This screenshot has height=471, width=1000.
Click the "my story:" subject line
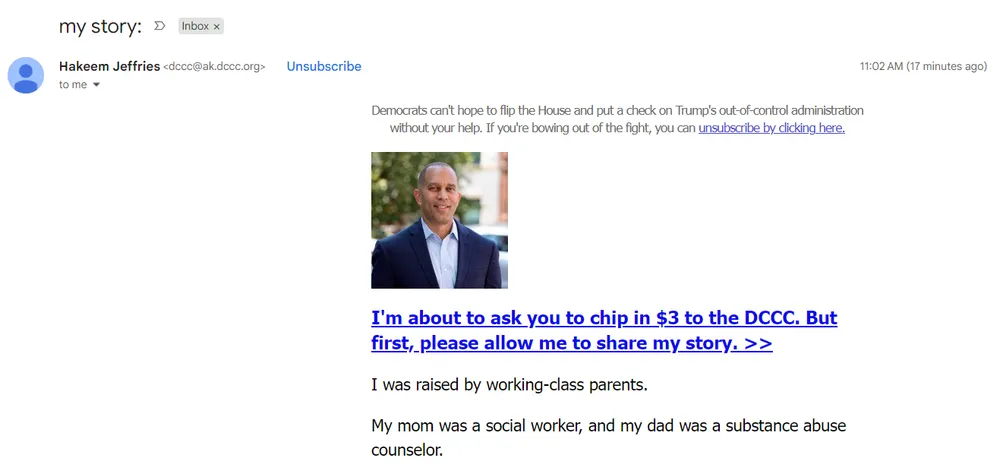[x=100, y=27]
